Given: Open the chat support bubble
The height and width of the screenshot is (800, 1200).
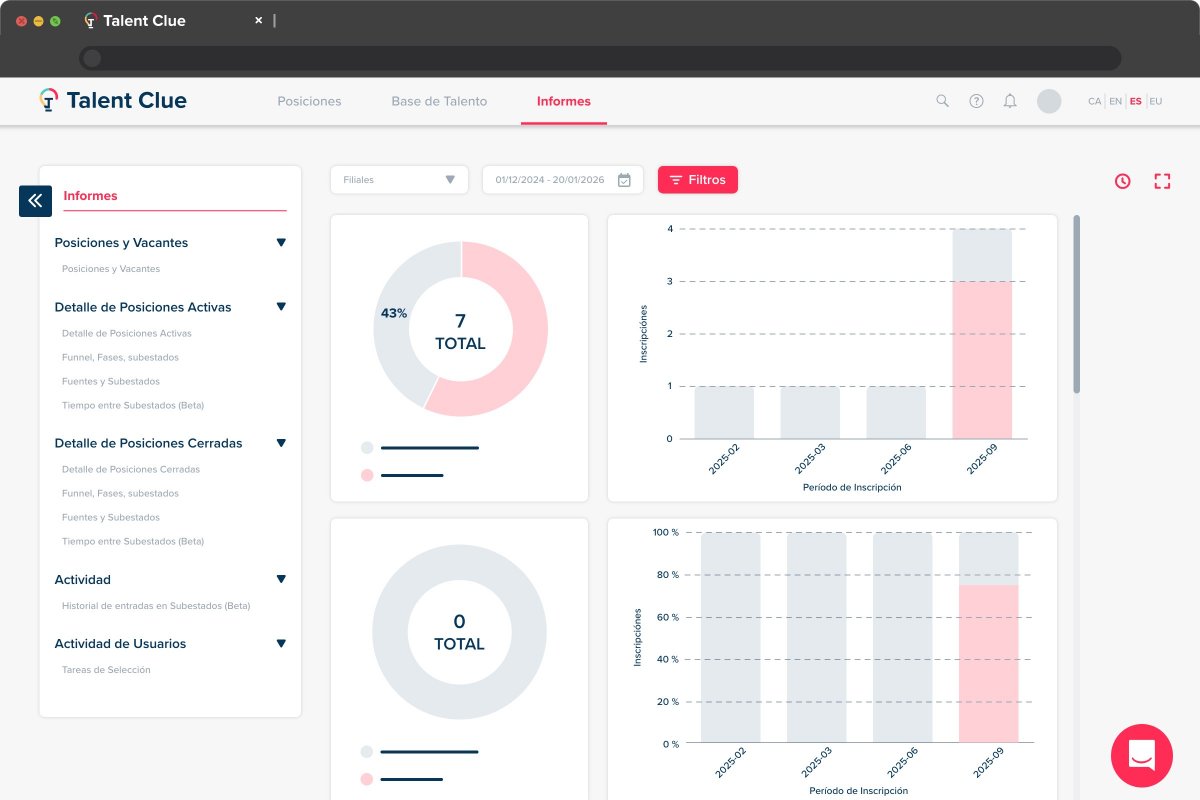Looking at the screenshot, I should click(x=1141, y=754).
